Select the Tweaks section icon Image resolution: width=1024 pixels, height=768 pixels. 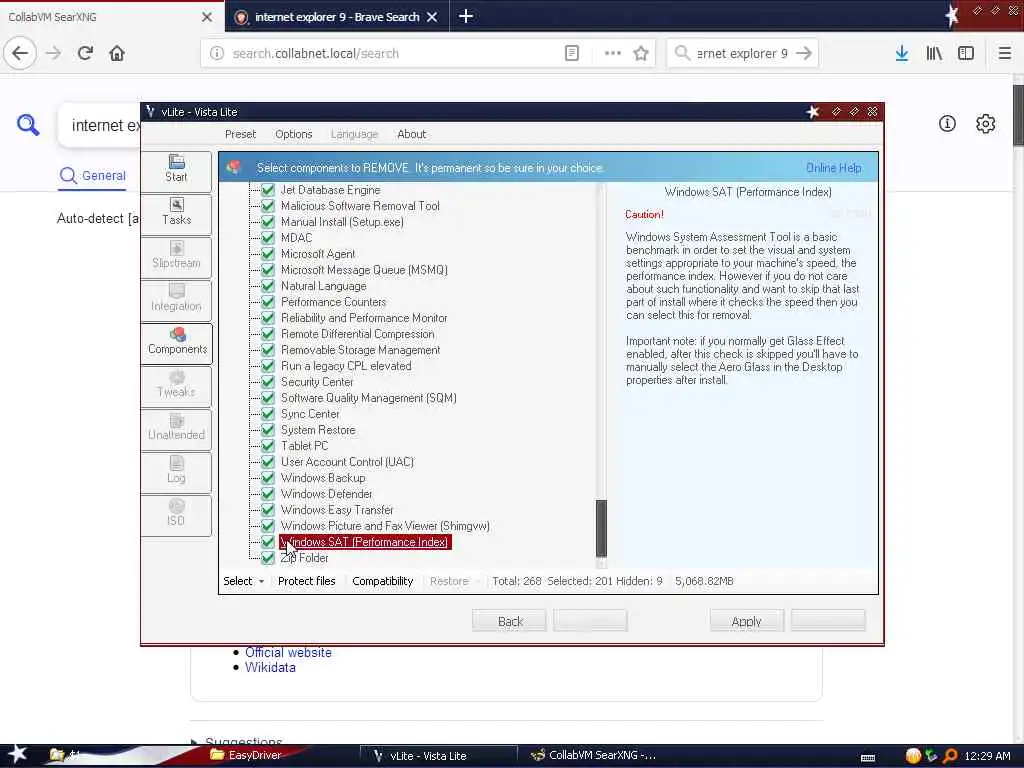[176, 385]
